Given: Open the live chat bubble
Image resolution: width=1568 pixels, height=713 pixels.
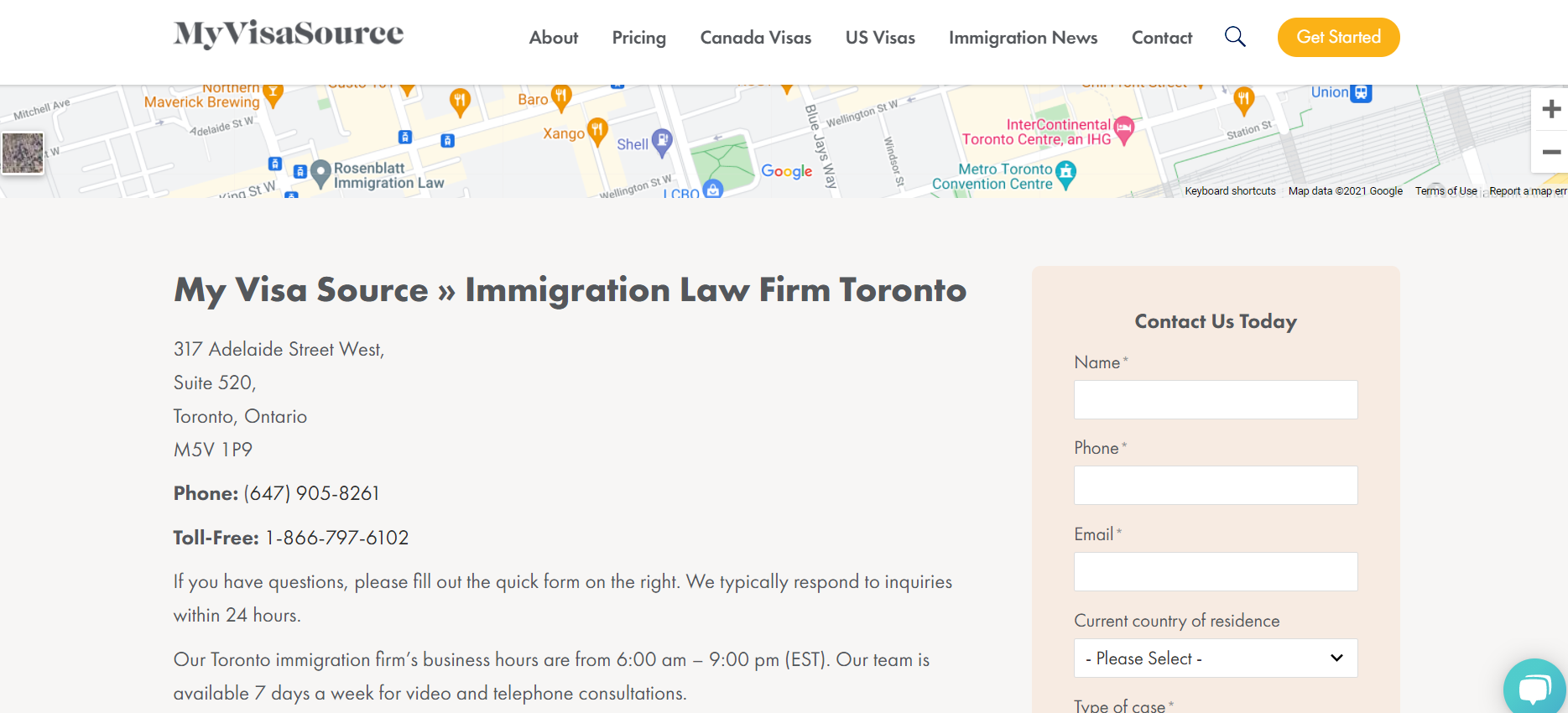Looking at the screenshot, I should pos(1534,689).
